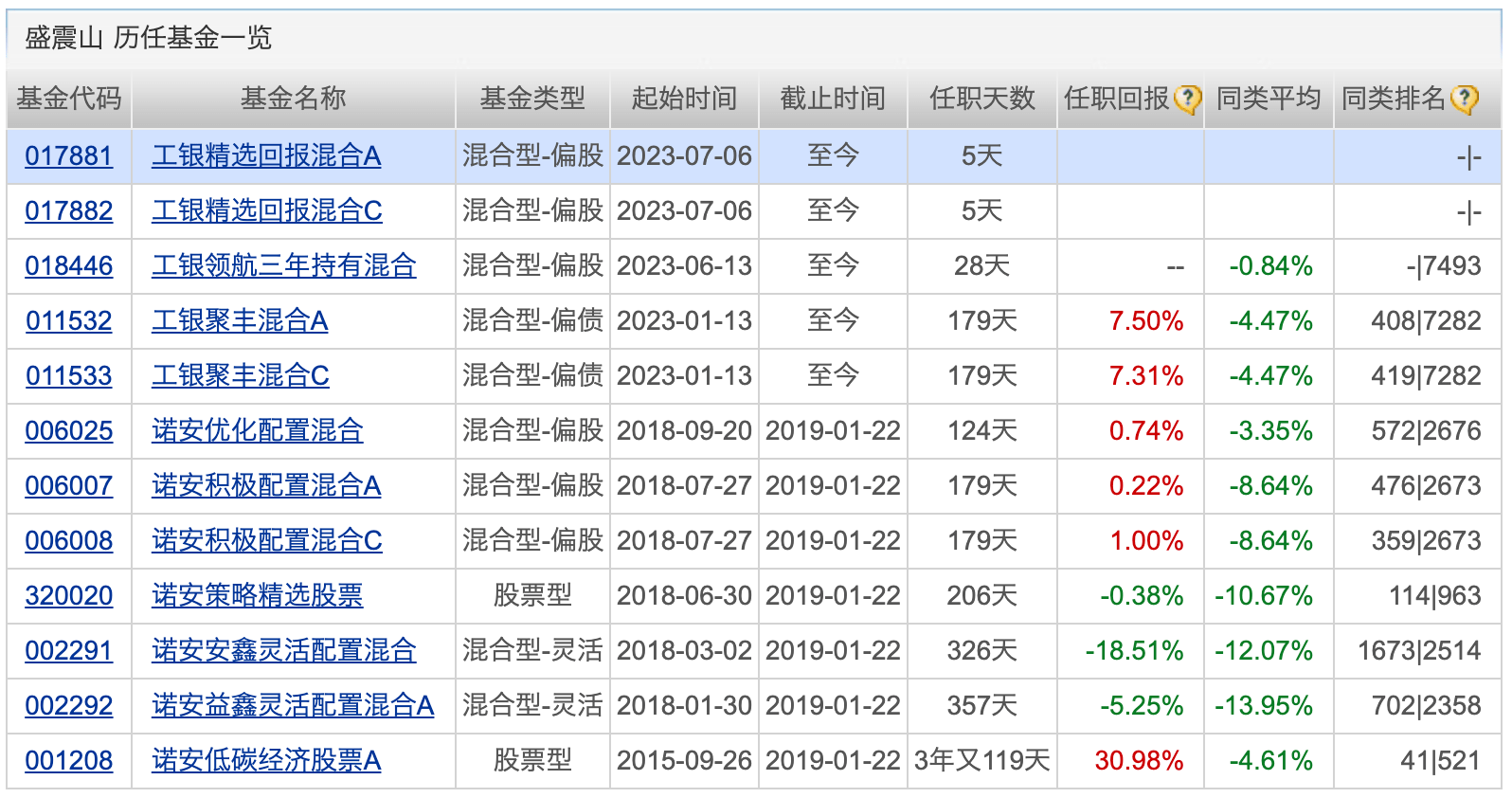Image resolution: width=1512 pixels, height=798 pixels.
Task: Click the 基金类型 column header
Action: (x=532, y=99)
